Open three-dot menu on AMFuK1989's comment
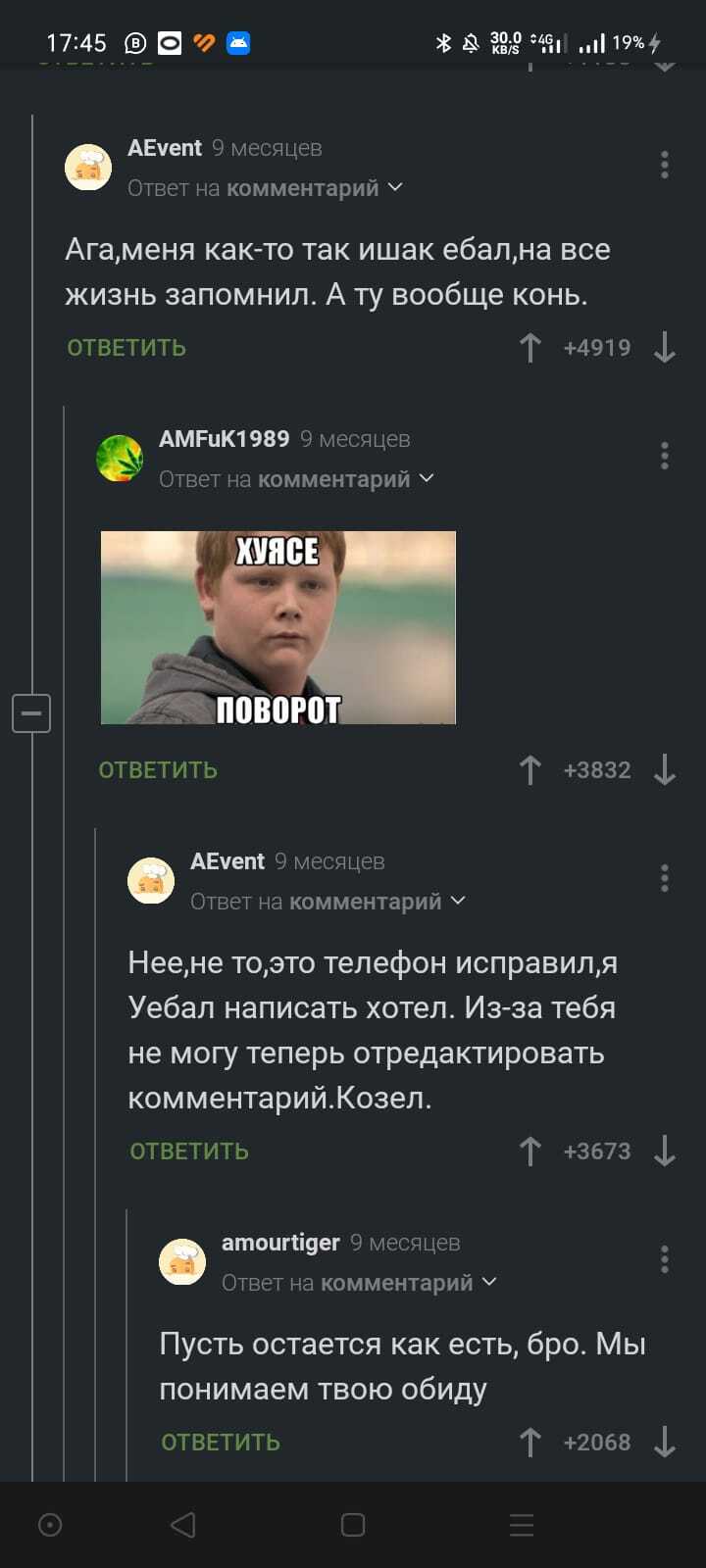The image size is (706, 1568). pos(665,455)
